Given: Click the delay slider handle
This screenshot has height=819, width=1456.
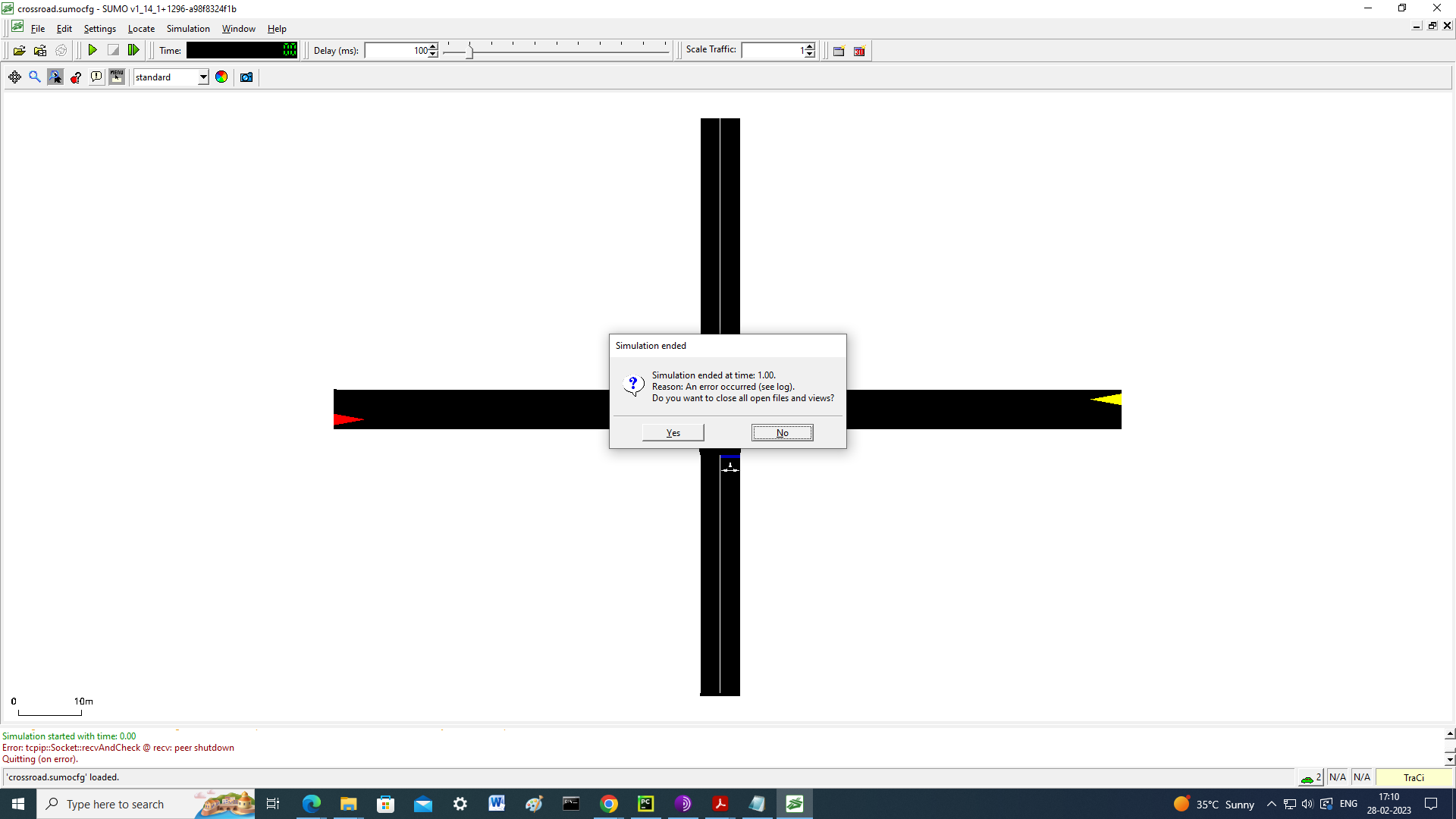Looking at the screenshot, I should pyautogui.click(x=469, y=51).
